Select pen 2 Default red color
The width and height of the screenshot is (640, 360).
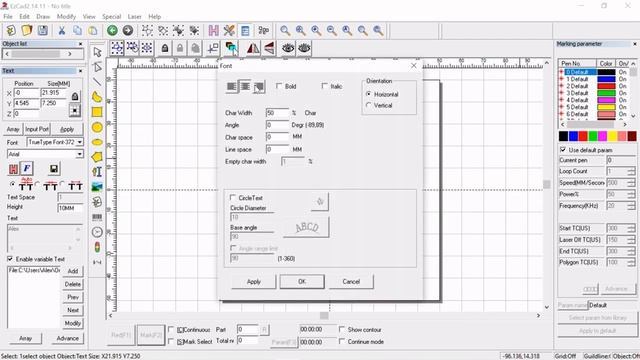(x=606, y=86)
